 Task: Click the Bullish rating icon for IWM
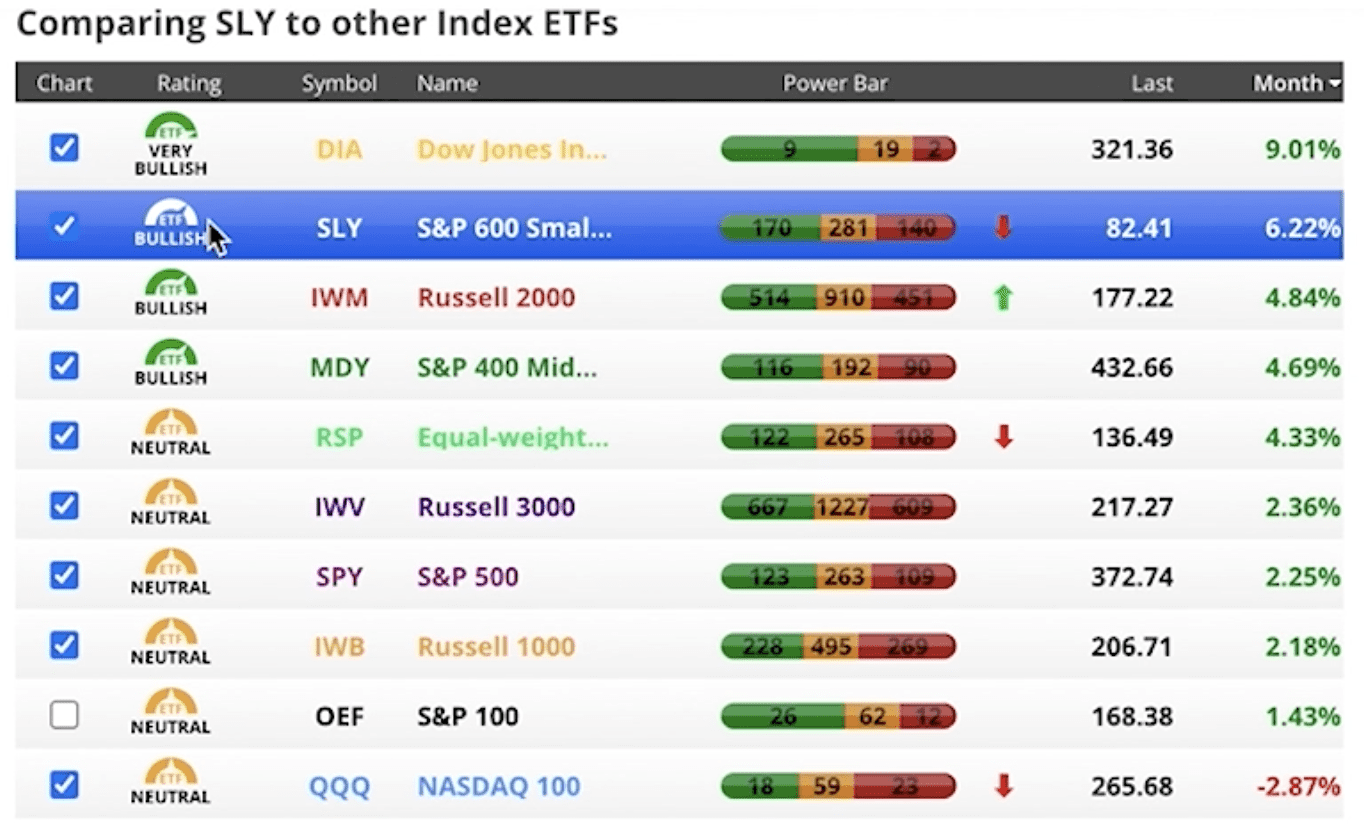point(170,293)
